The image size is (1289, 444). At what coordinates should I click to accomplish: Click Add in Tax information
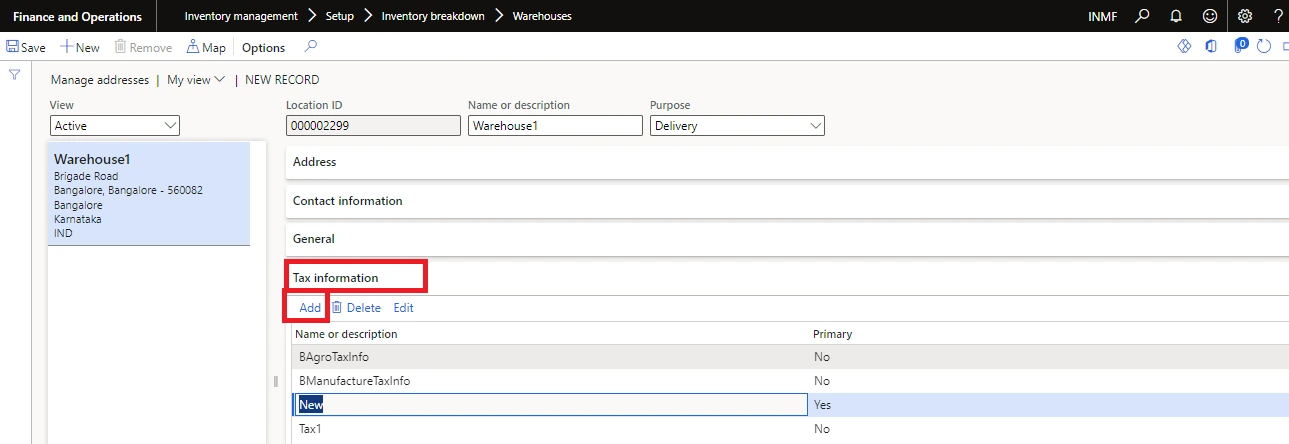(x=310, y=308)
